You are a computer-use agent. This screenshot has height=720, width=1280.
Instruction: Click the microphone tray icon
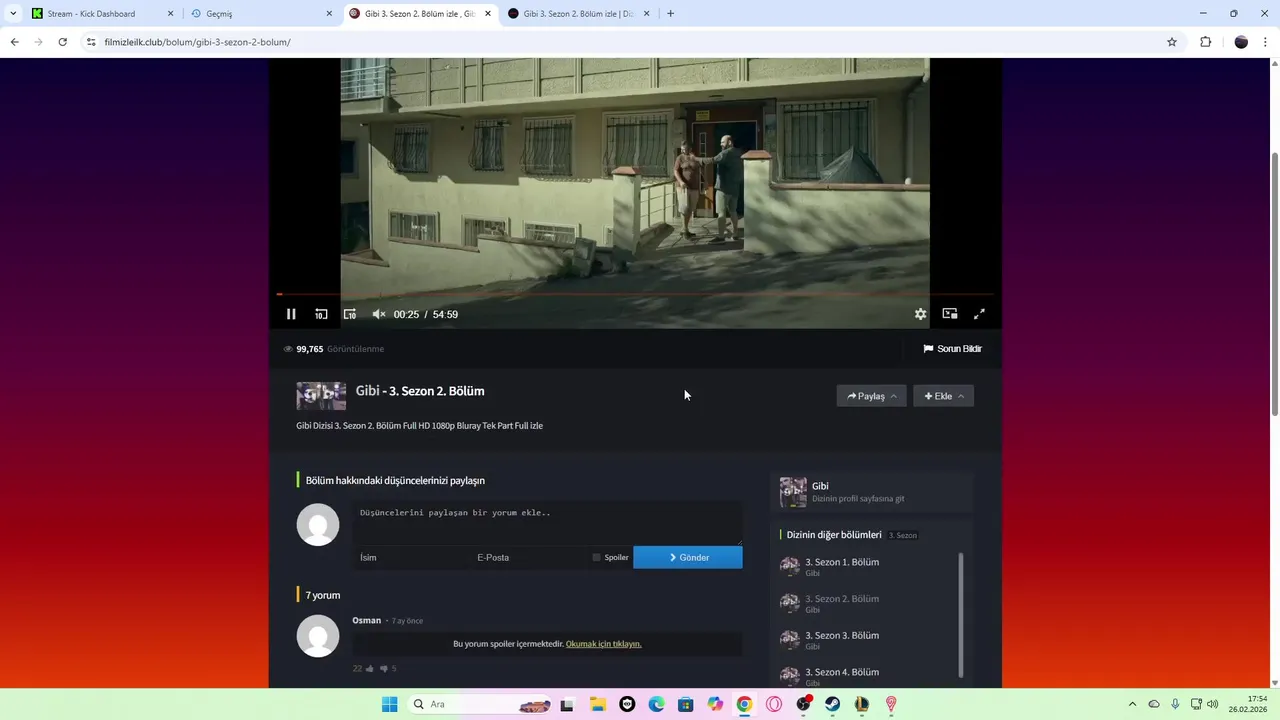[1175, 704]
